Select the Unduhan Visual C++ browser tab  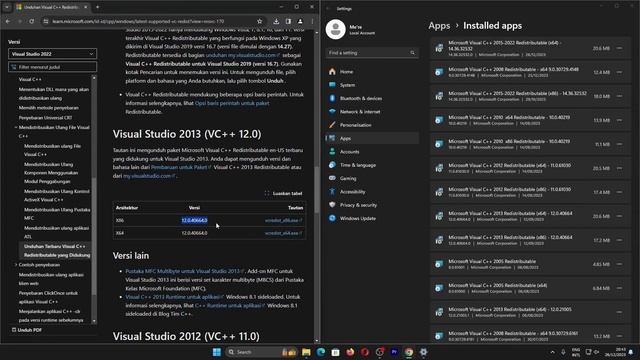[51, 7]
